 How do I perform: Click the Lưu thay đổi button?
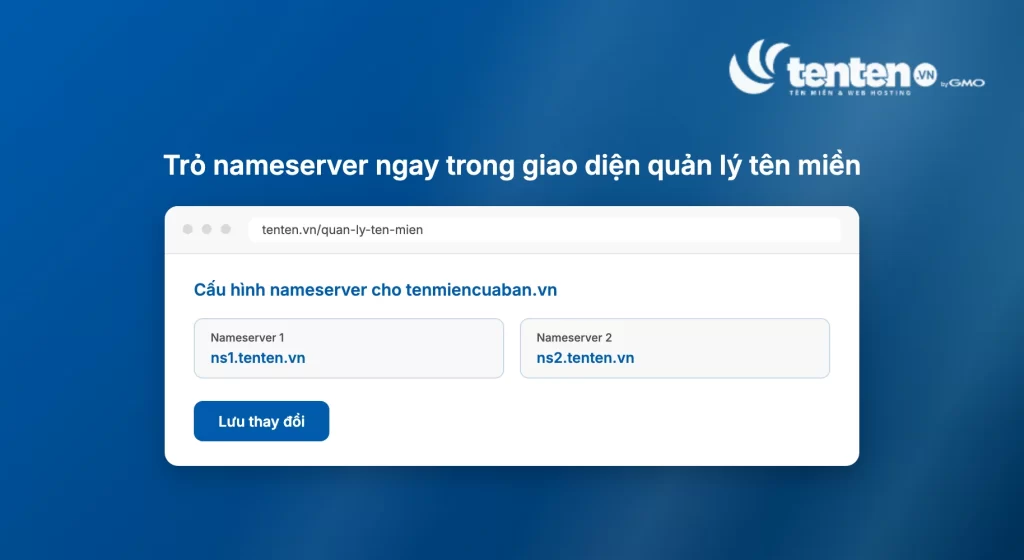pyautogui.click(x=261, y=421)
